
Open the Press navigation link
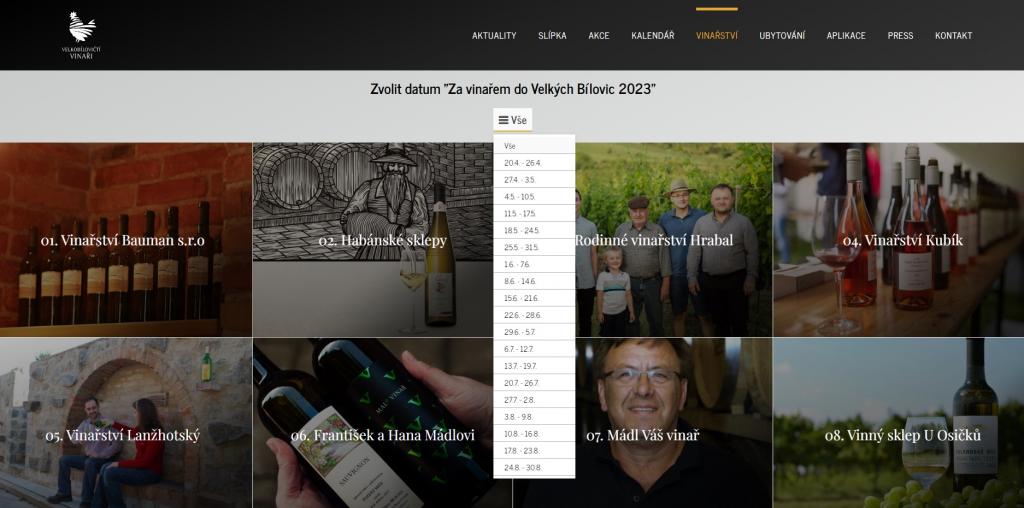[x=901, y=35]
